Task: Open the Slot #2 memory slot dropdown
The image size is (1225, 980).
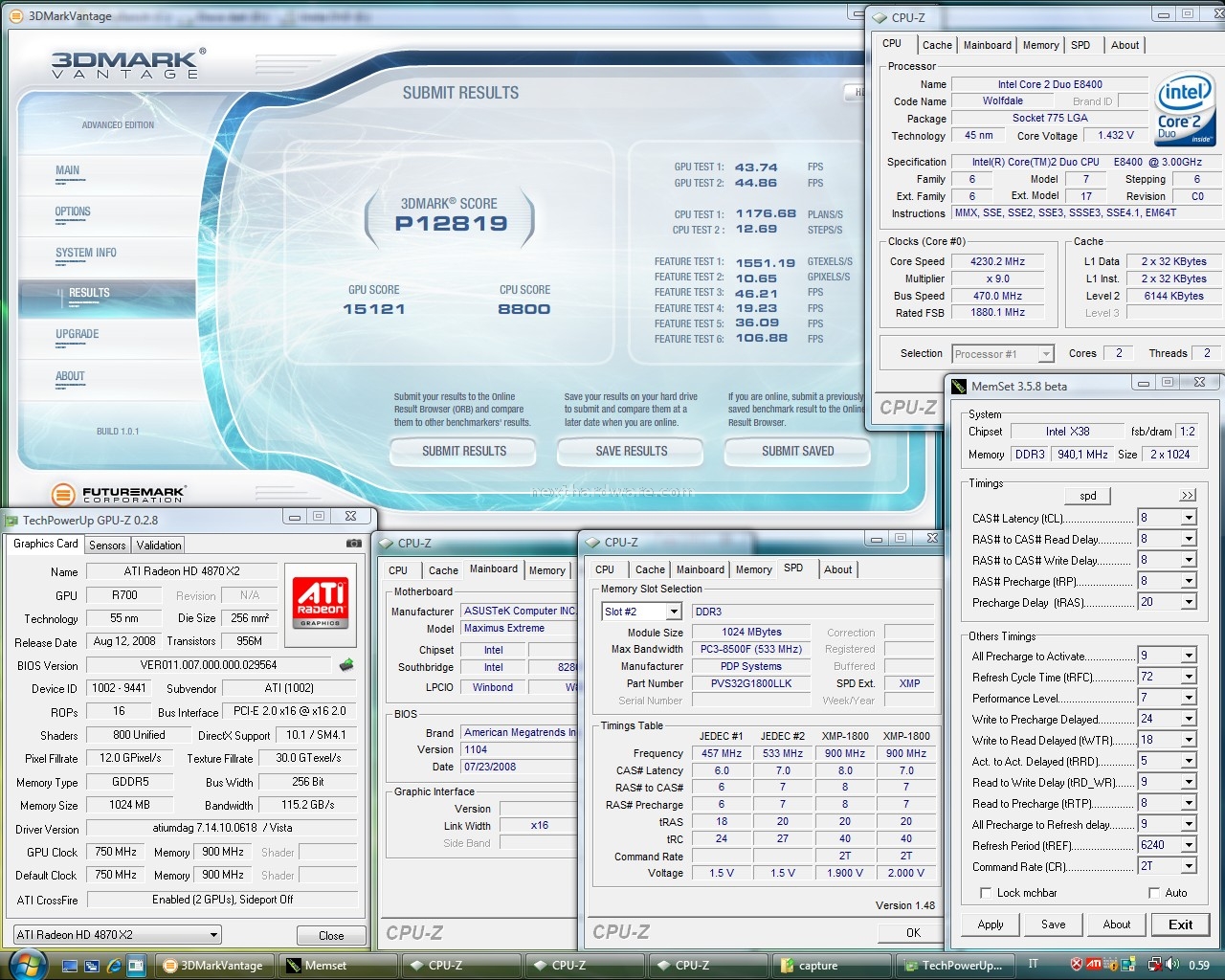Action: (674, 612)
